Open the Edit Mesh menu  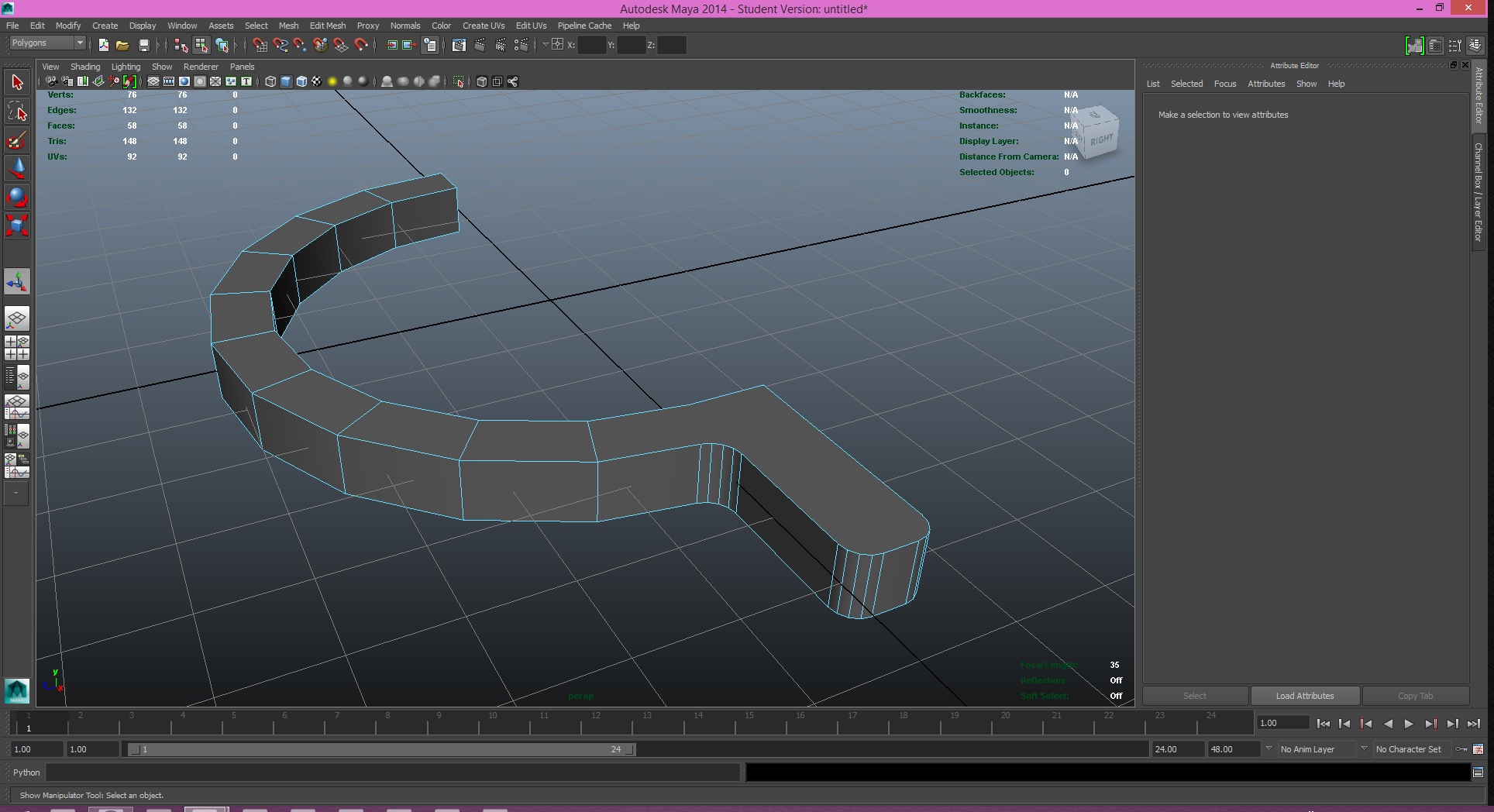click(x=327, y=26)
